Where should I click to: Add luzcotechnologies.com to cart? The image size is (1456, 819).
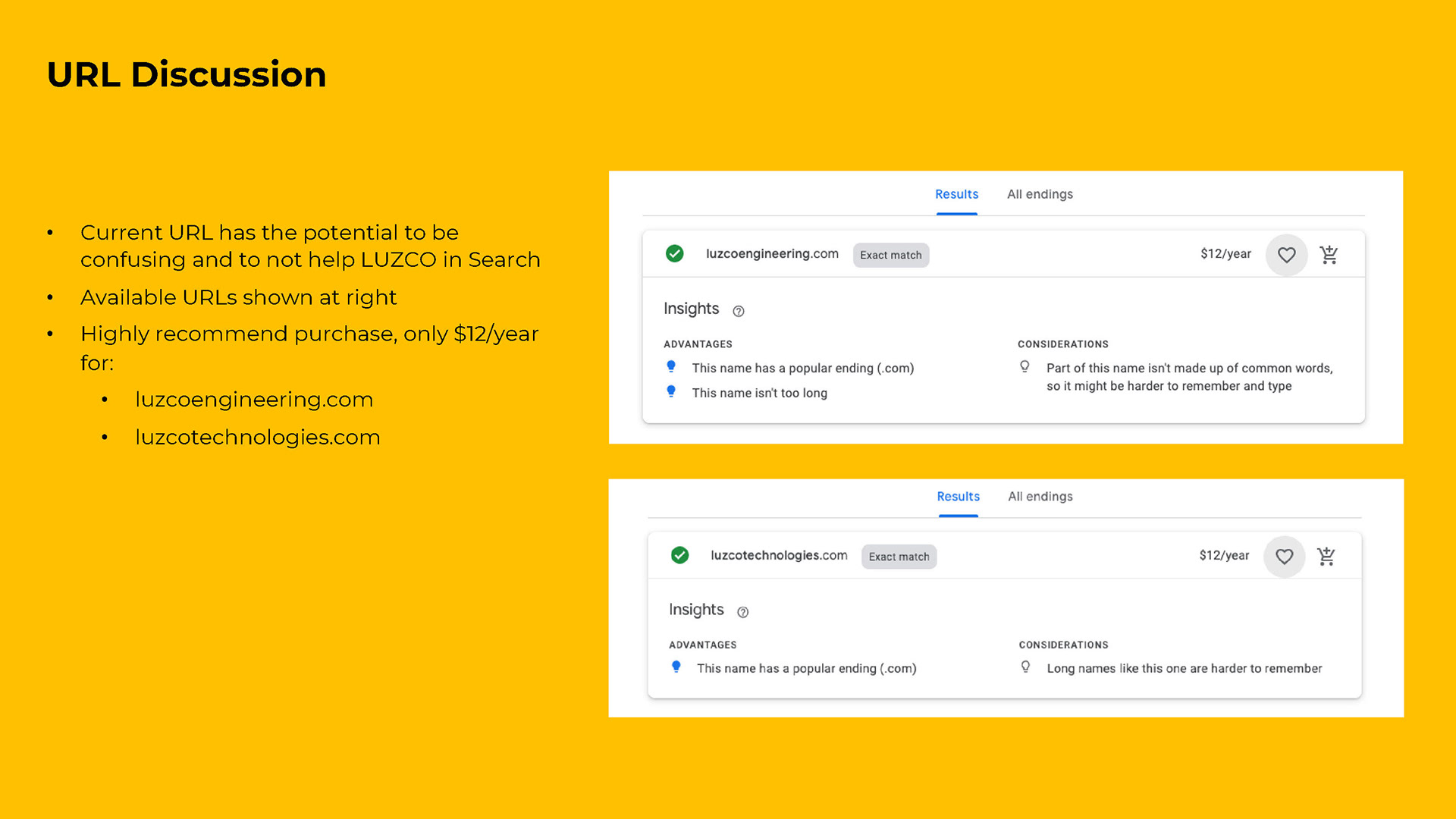click(x=1326, y=557)
